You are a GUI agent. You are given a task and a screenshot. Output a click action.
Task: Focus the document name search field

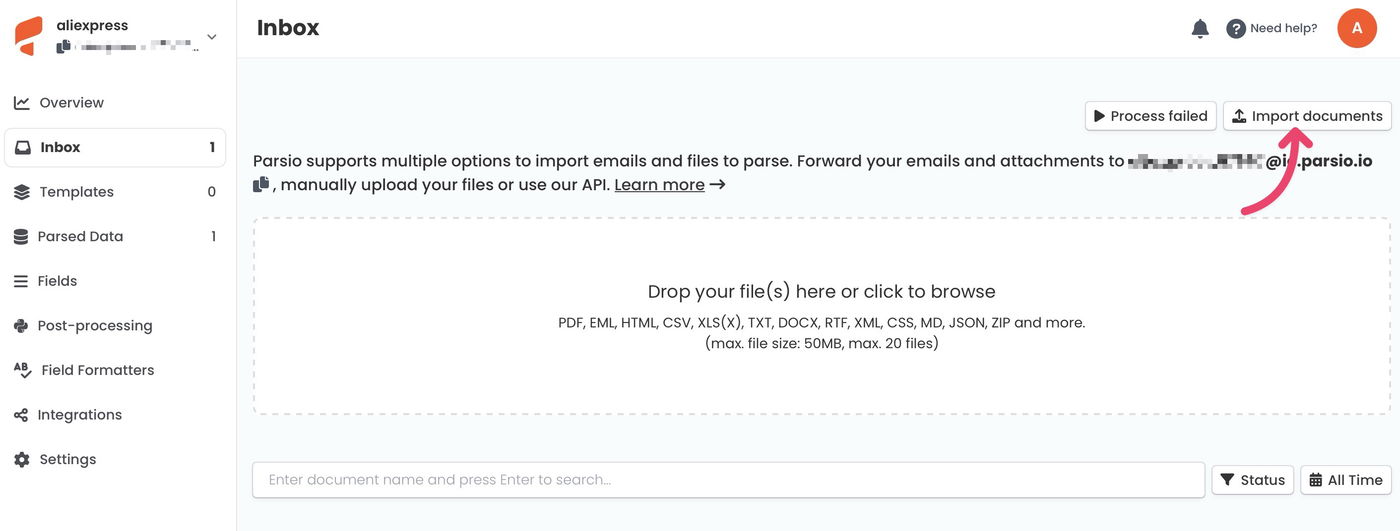coord(728,480)
